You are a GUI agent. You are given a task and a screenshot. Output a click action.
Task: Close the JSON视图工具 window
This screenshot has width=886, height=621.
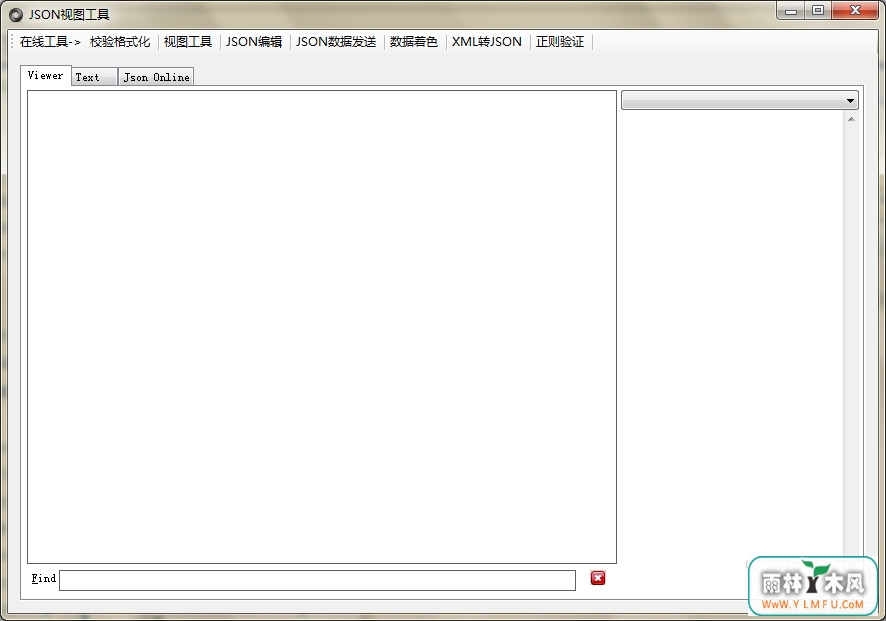coord(855,11)
